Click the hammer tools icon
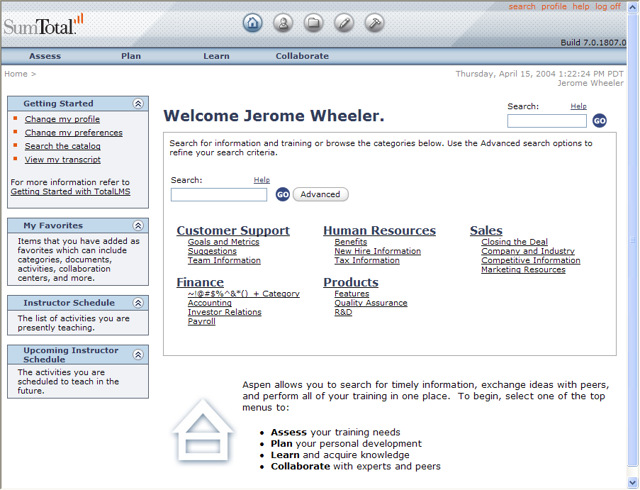 [374, 23]
